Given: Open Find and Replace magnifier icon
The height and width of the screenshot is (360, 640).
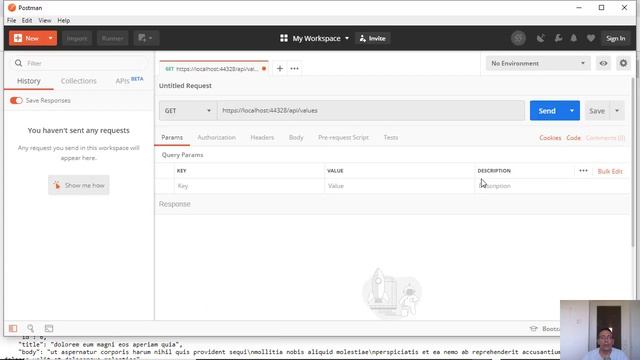Looking at the screenshot, I should (x=31, y=328).
